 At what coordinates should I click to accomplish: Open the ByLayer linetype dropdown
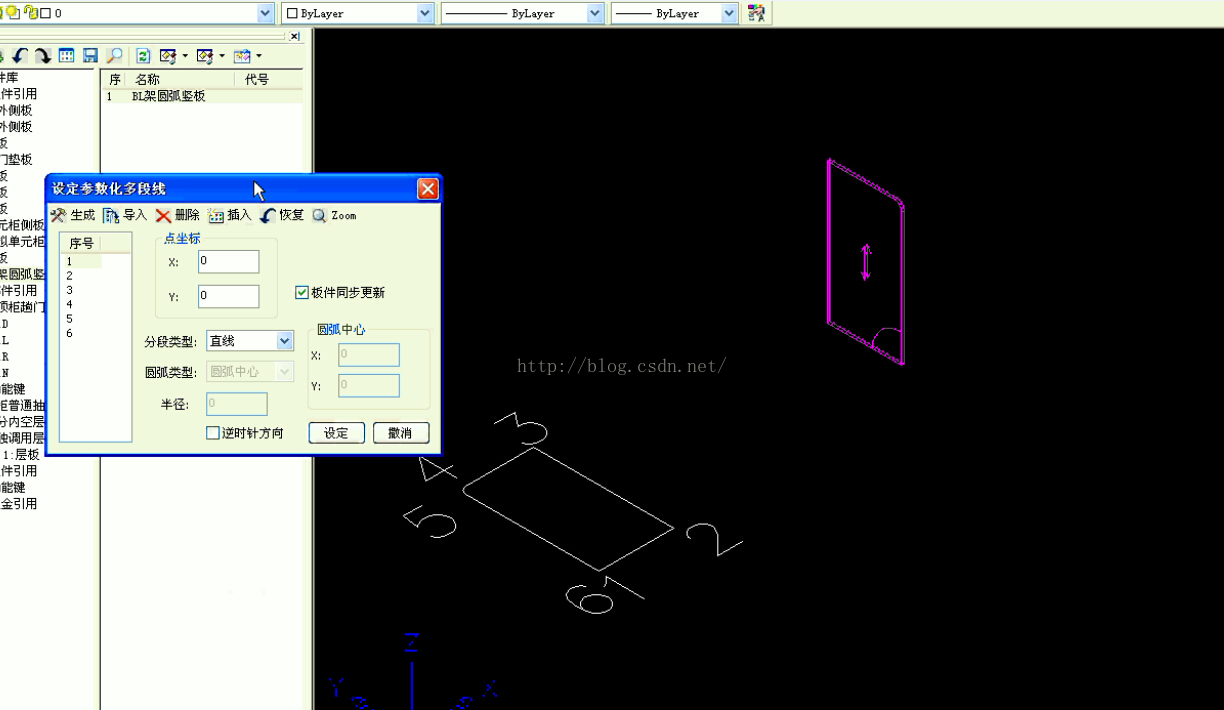pos(595,13)
